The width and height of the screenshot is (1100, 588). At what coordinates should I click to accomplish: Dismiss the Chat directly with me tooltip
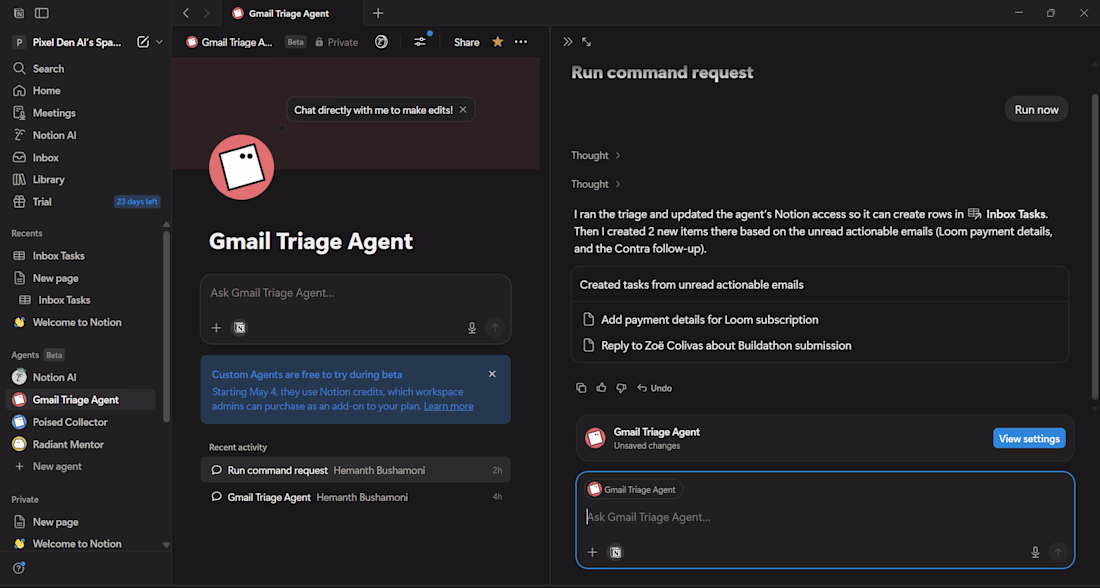[x=463, y=109]
